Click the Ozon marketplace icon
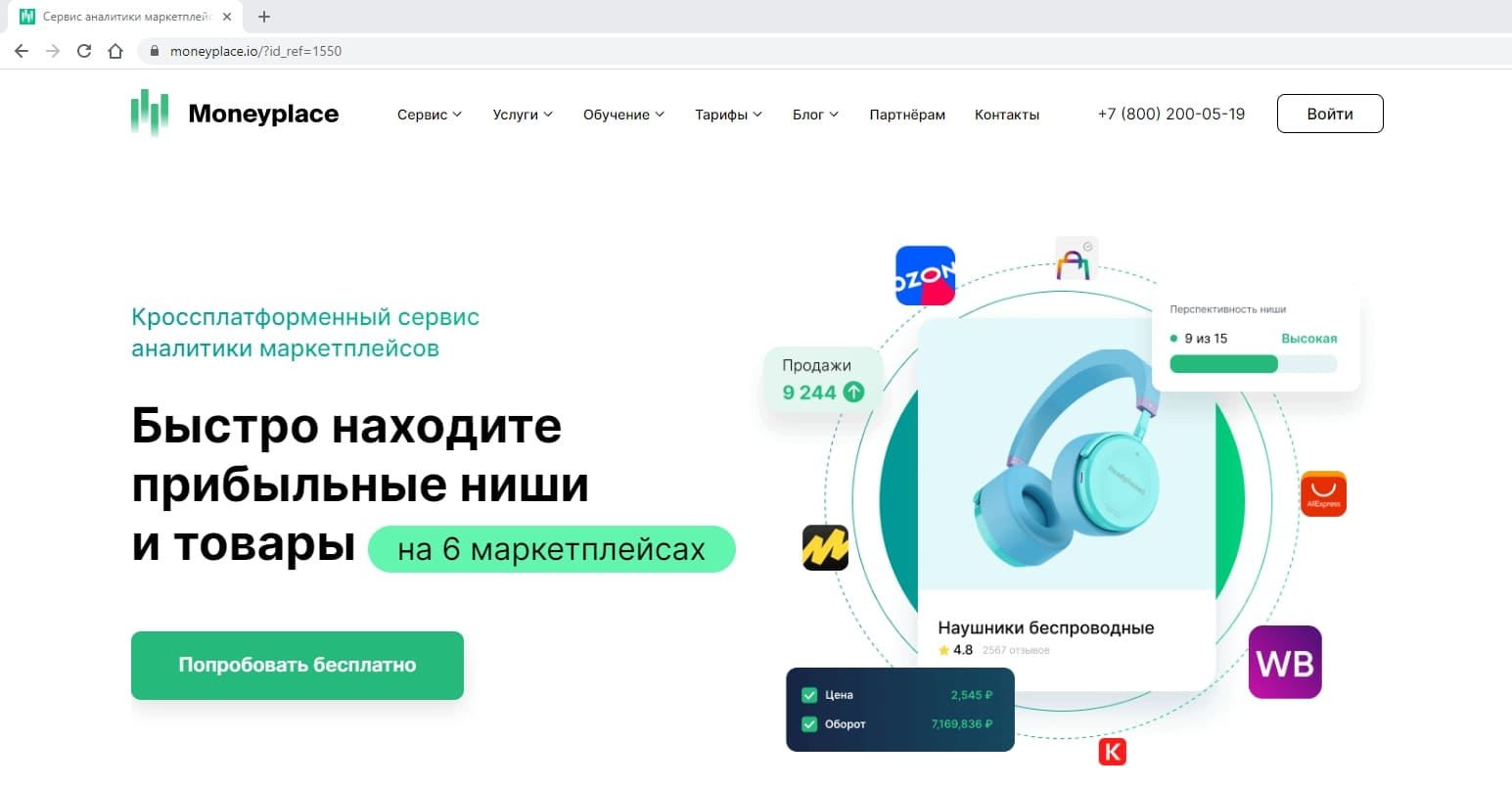This screenshot has width=1512, height=787. coord(925,275)
